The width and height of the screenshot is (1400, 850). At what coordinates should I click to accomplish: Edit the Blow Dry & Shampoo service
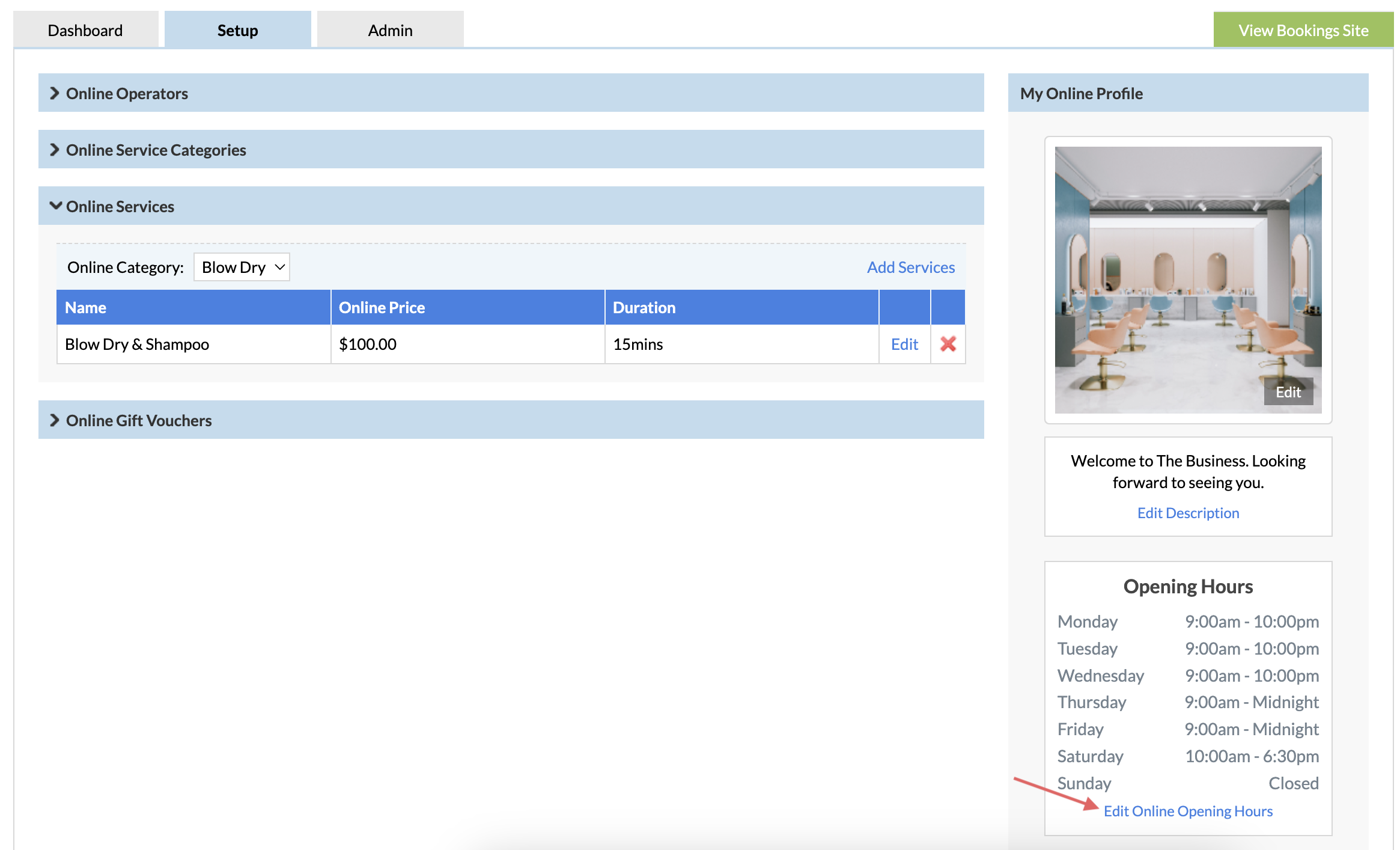pyautogui.click(x=904, y=344)
